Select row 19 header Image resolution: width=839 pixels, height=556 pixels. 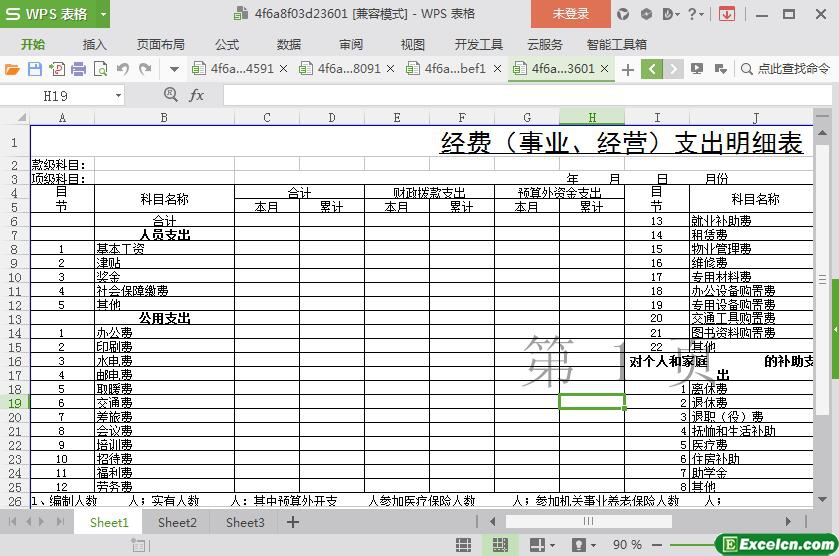click(15, 403)
